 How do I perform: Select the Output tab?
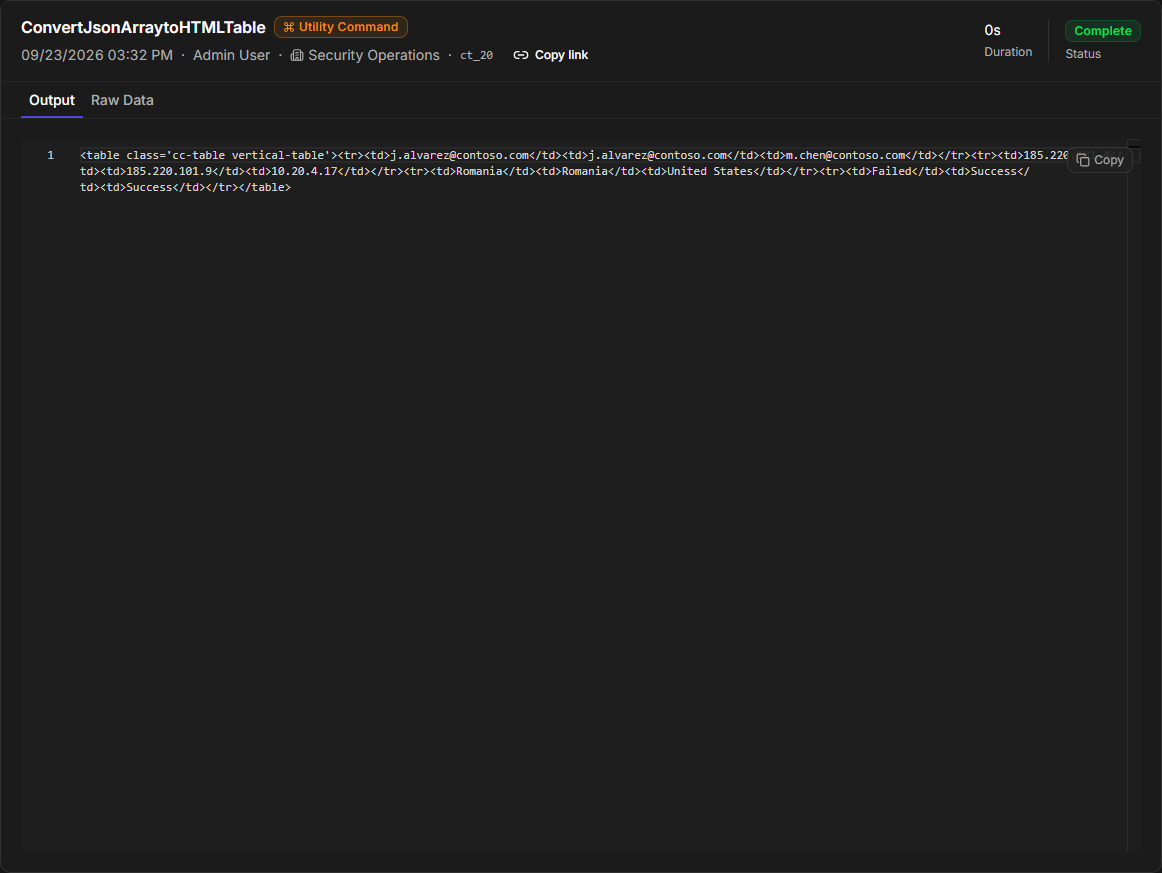click(x=52, y=100)
